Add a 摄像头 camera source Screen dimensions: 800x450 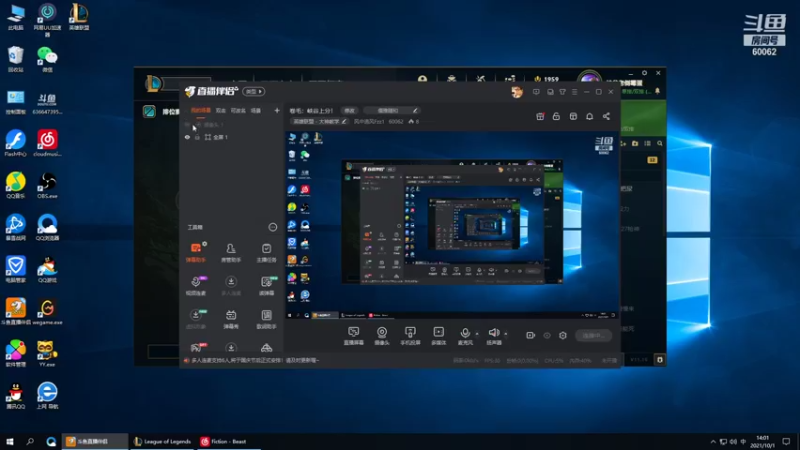click(x=382, y=336)
